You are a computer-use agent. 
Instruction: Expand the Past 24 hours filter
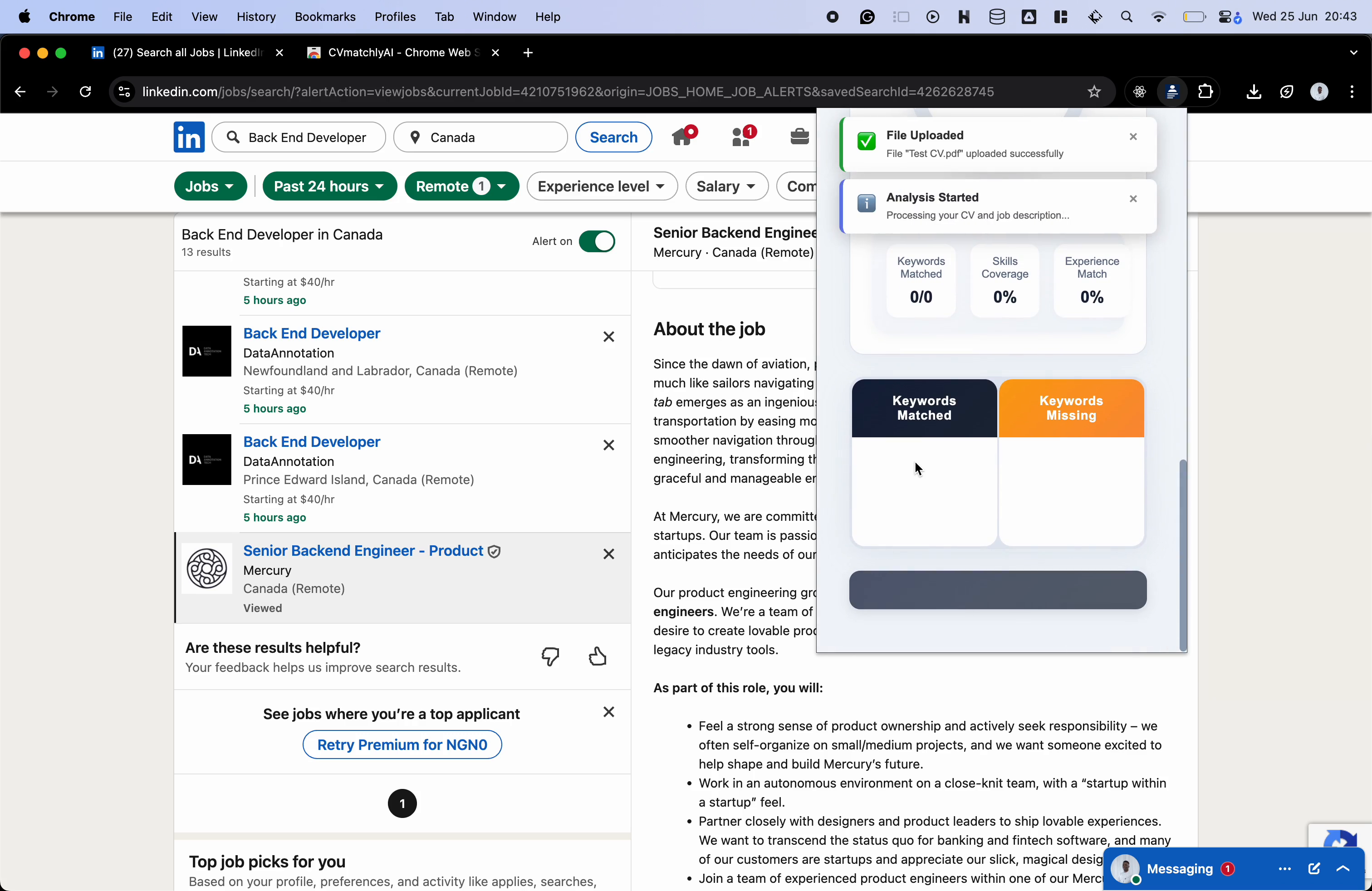point(329,186)
